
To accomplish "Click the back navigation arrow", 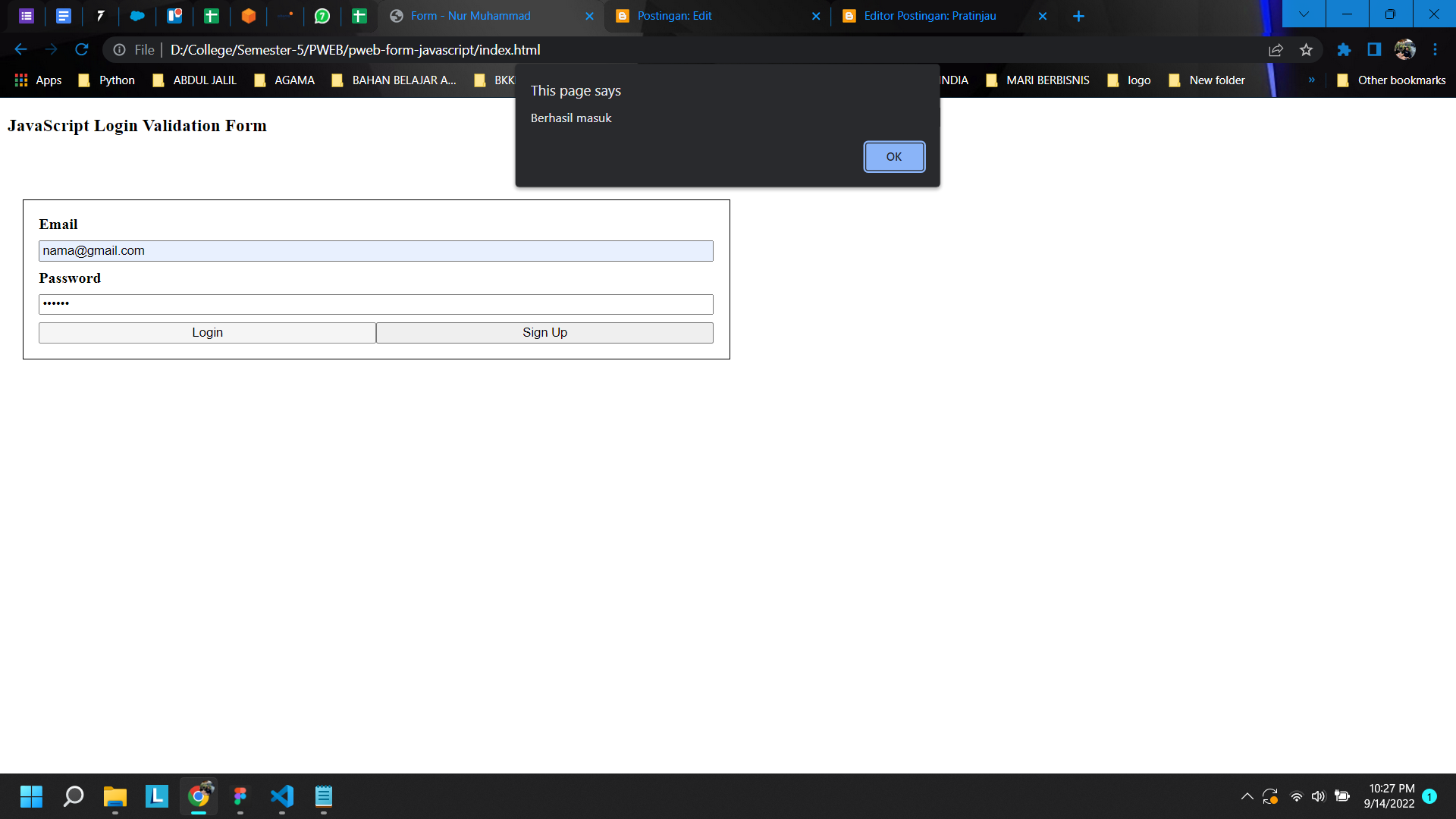I will tap(20, 50).
